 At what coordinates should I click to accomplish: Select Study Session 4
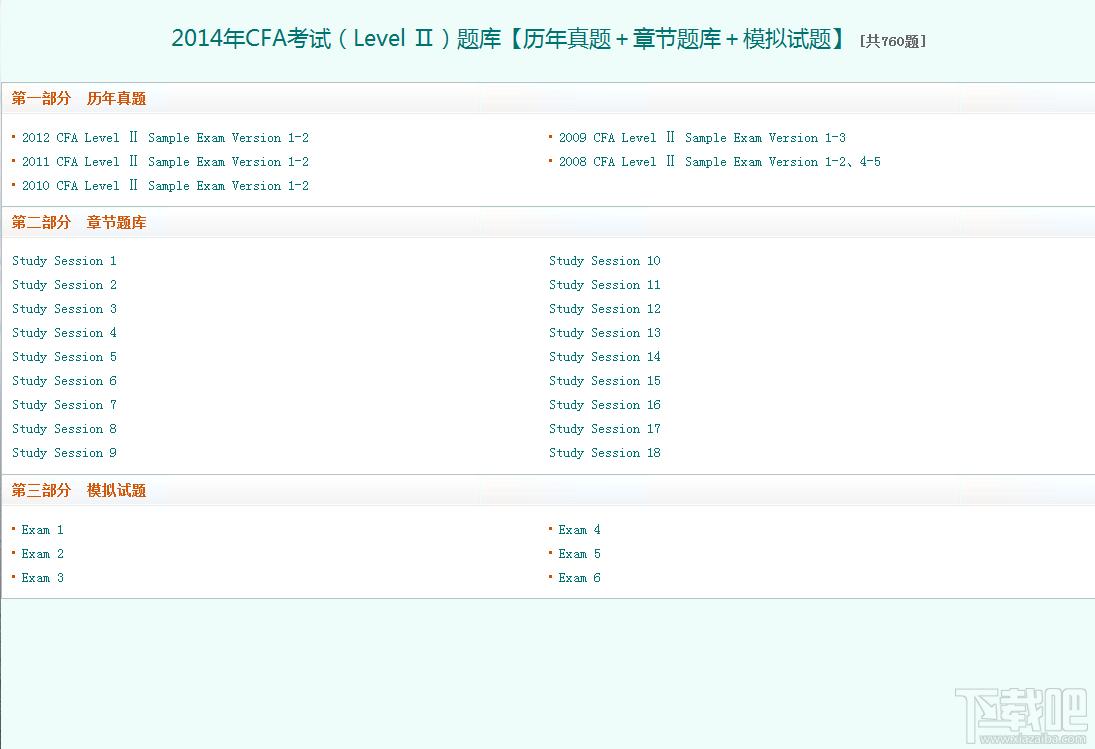(64, 332)
